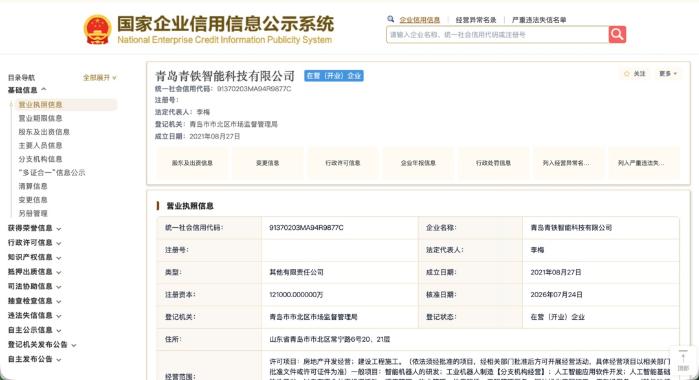
Task: Open the 行政处罚信息 shortcut tile
Action: pos(493,163)
